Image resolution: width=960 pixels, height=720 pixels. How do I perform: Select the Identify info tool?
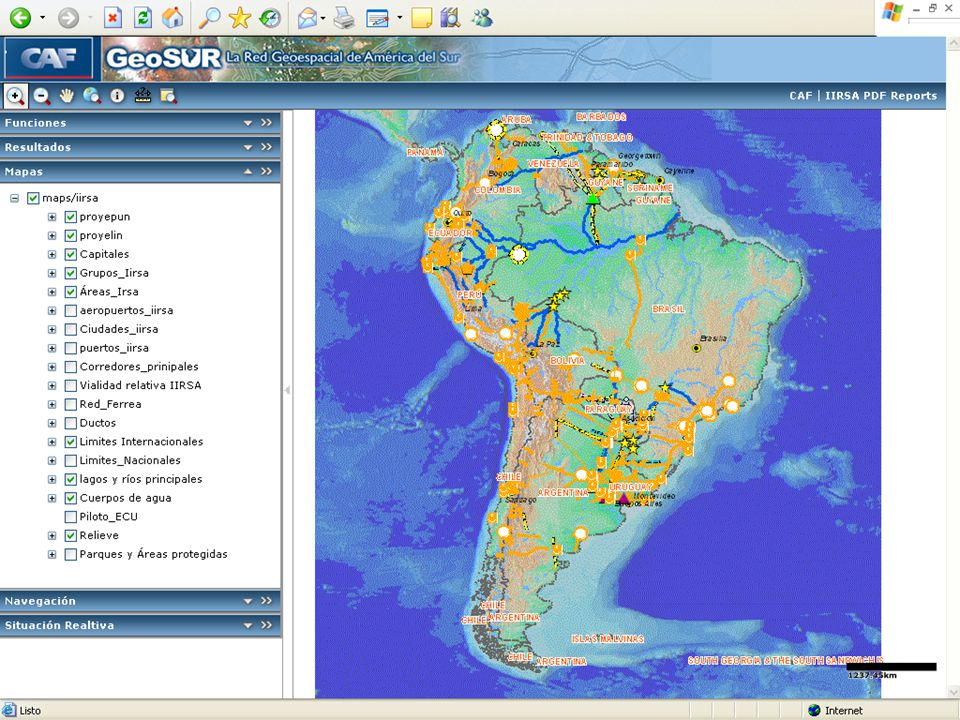117,96
